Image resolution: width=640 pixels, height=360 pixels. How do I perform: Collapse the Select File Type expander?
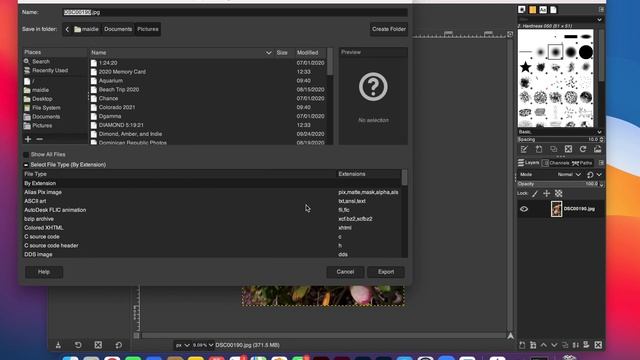[x=26, y=165]
